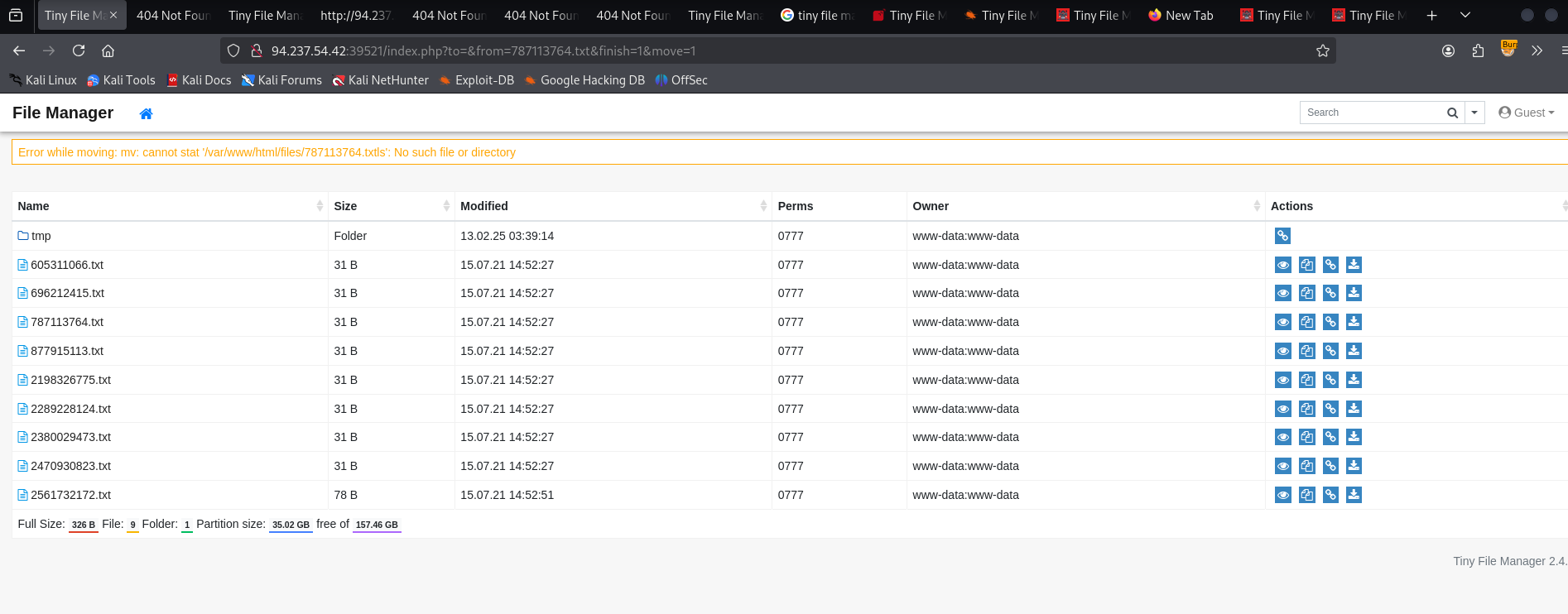Preview file 605311066.txt with eye icon

1282,265
